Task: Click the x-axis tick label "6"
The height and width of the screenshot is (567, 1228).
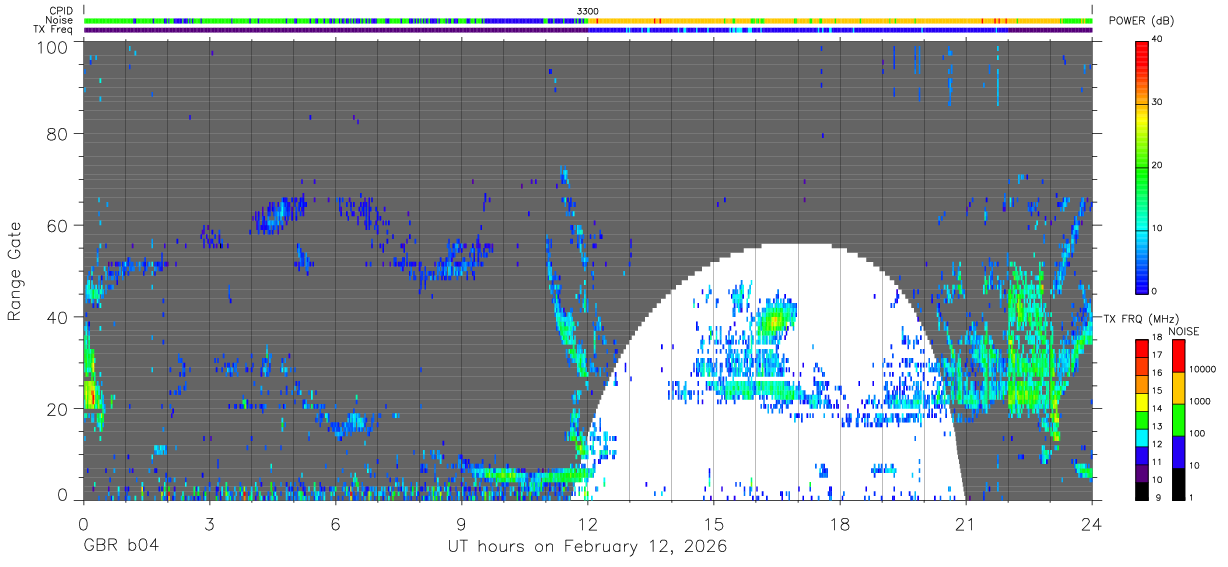Action: click(x=335, y=523)
